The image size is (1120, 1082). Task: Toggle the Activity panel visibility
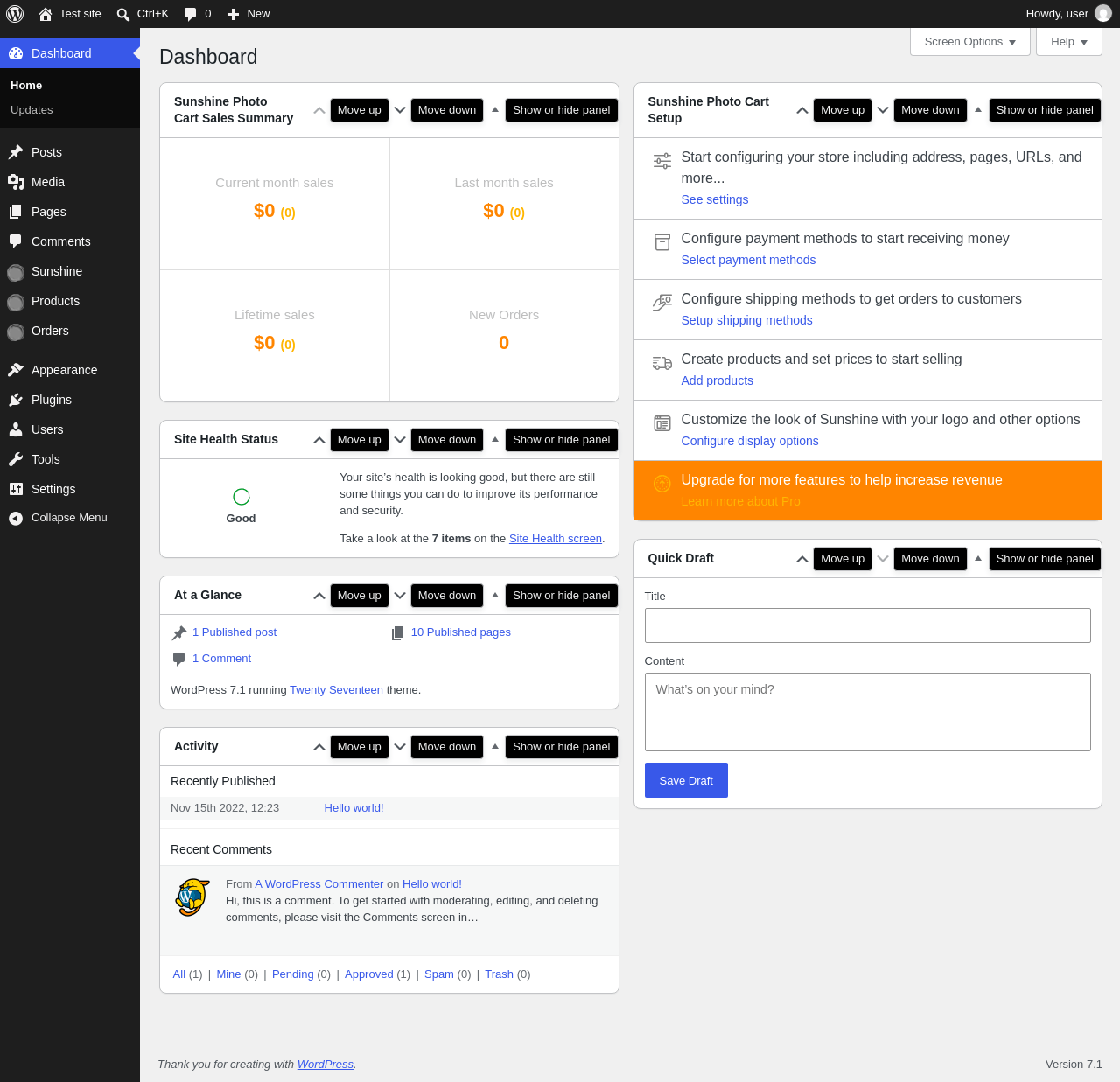click(x=495, y=746)
